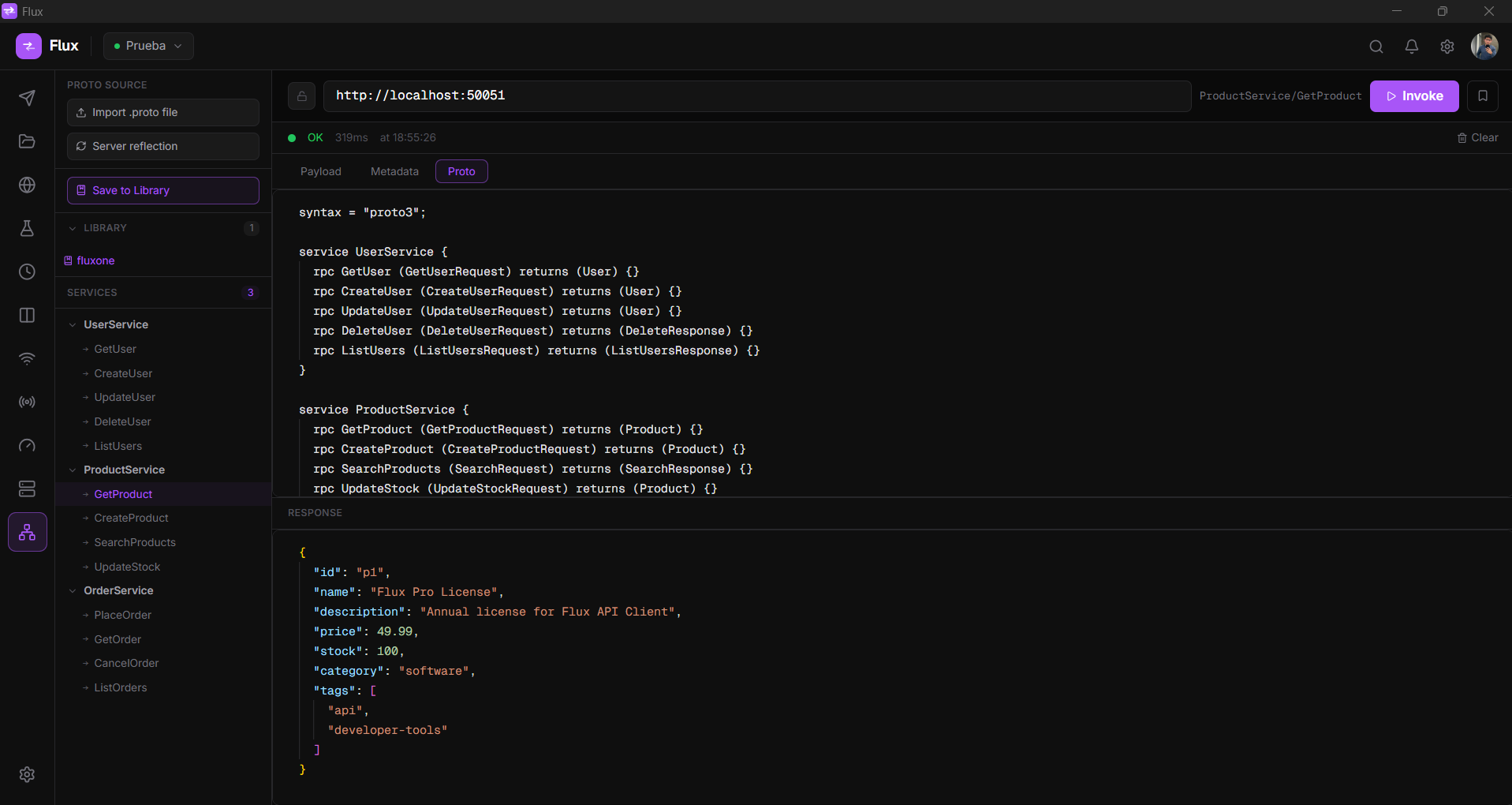Click the bookmark icon next to Invoke
This screenshot has width=1512, height=805.
tap(1483, 96)
